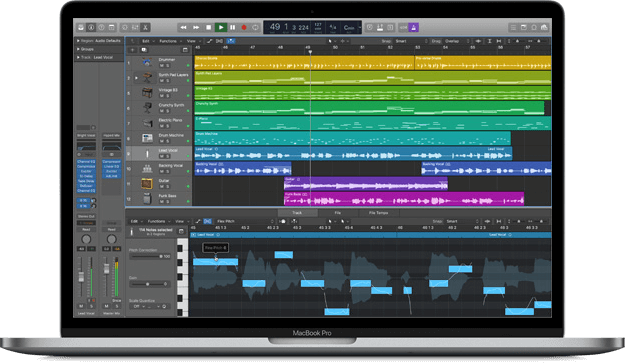Click the Lead Vocal pan knob
The width and height of the screenshot is (625, 364).
coord(86,239)
